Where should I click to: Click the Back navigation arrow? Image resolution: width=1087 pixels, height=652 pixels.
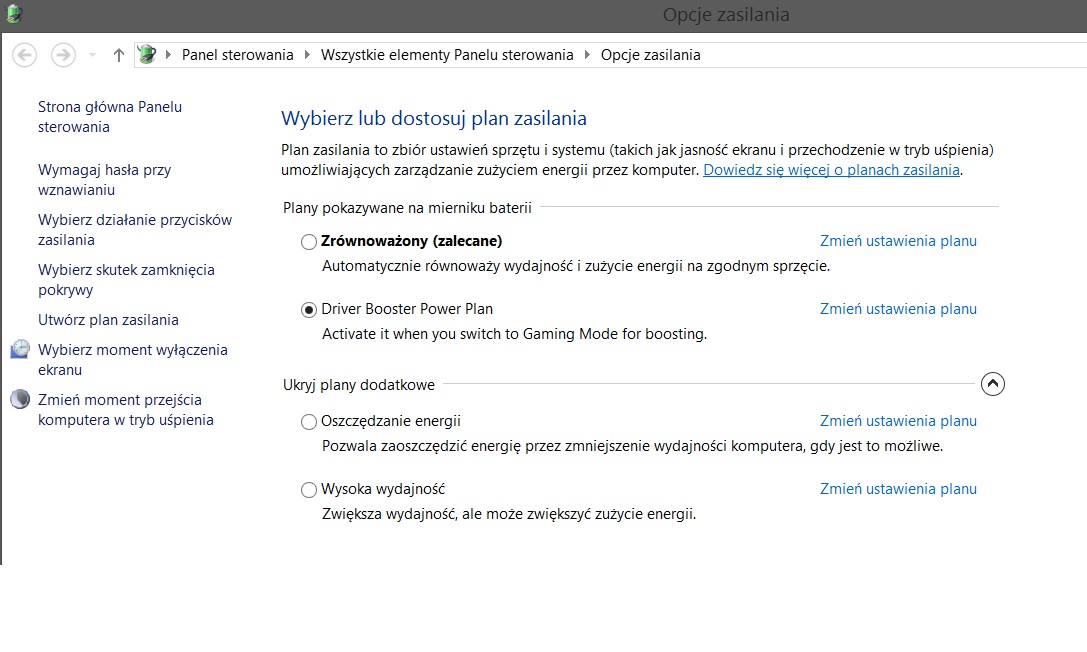[25, 55]
